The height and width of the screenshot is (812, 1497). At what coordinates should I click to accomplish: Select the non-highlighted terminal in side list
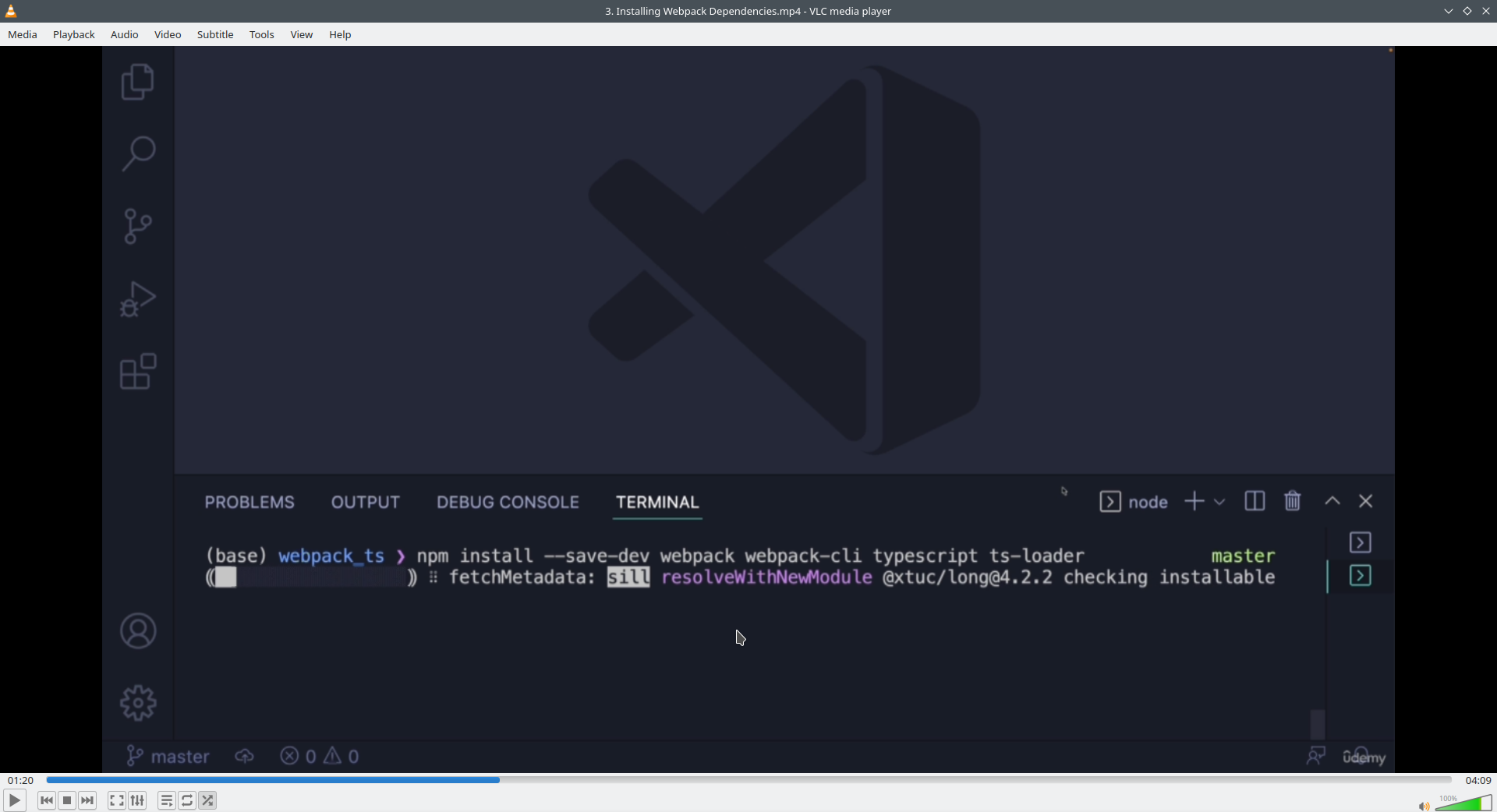click(1361, 542)
